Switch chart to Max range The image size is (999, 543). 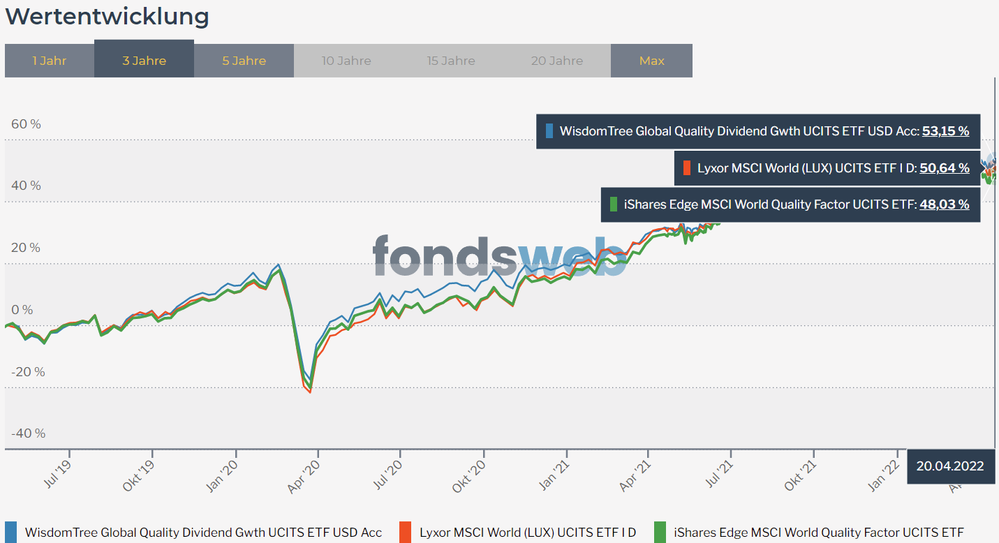point(652,61)
